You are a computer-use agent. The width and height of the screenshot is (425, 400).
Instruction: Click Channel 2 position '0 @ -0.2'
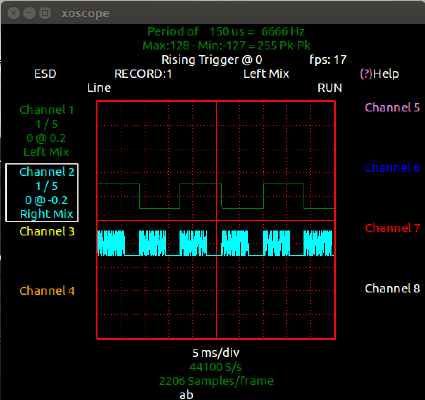coord(46,200)
